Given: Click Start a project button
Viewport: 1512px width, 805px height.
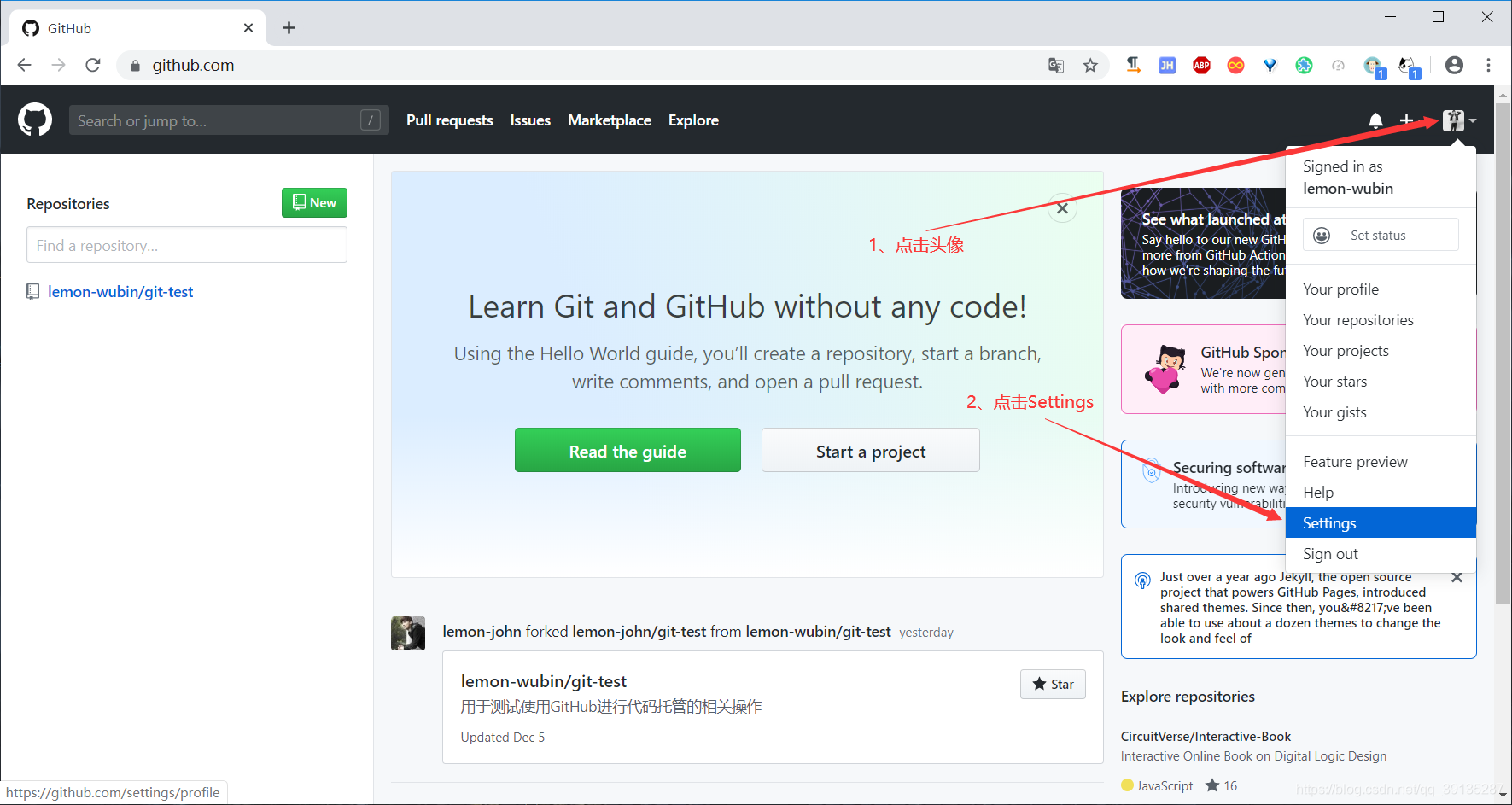Looking at the screenshot, I should [x=870, y=451].
